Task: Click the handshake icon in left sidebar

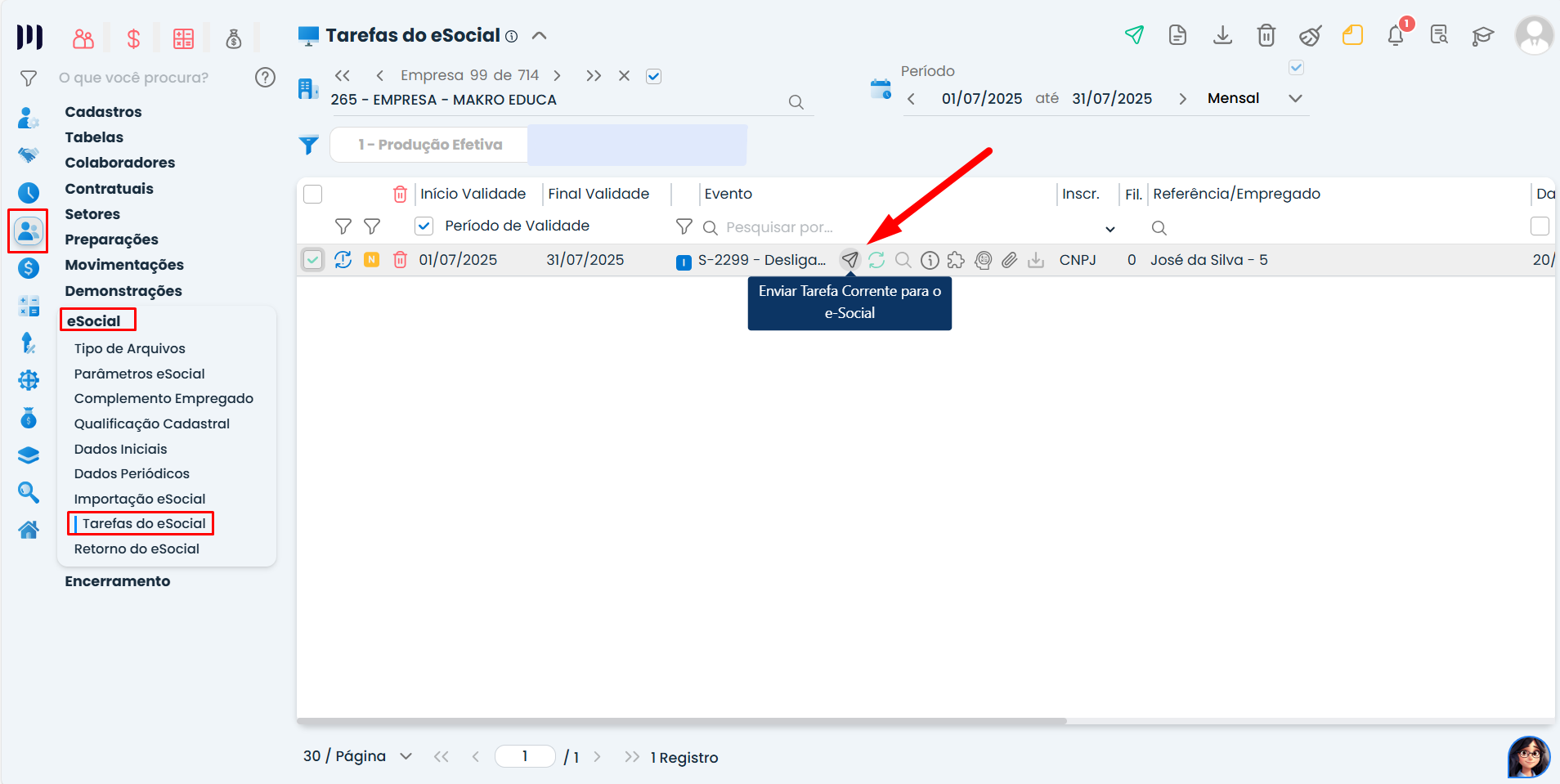Action: click(29, 155)
